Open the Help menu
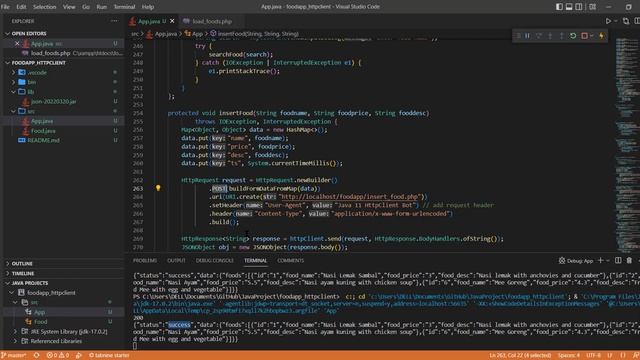 148,7
